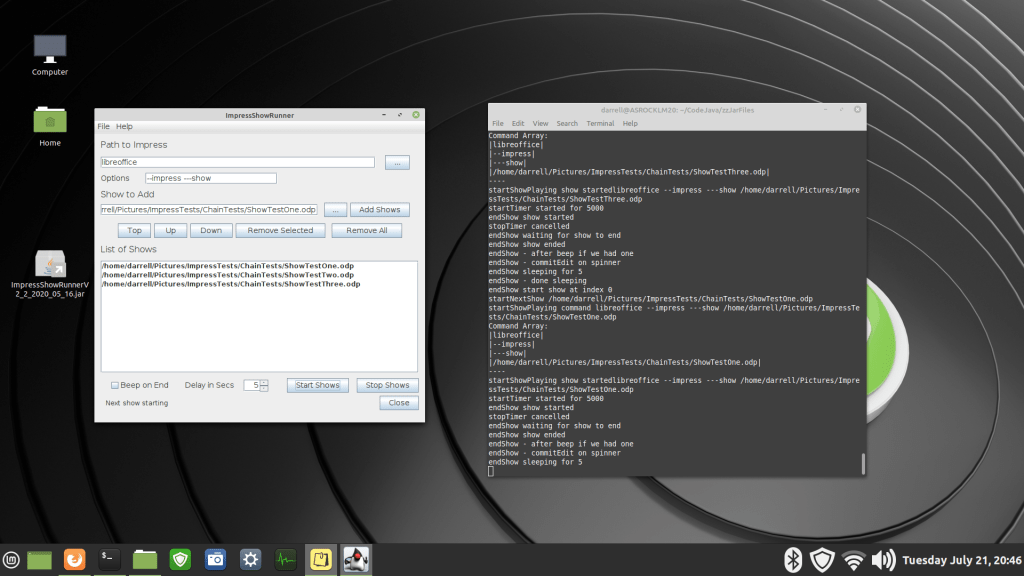Click the terminal window's vertical scrollbar
1024x576 pixels.
point(863,463)
